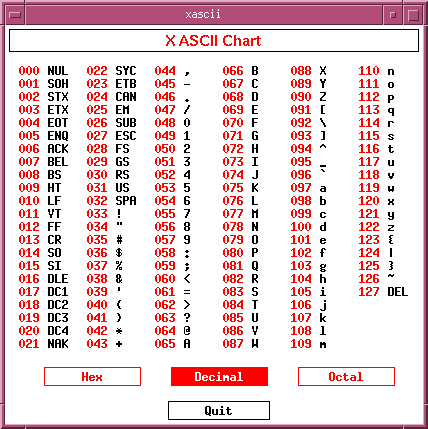Click the EOT entry next to 004

[x=58, y=123]
